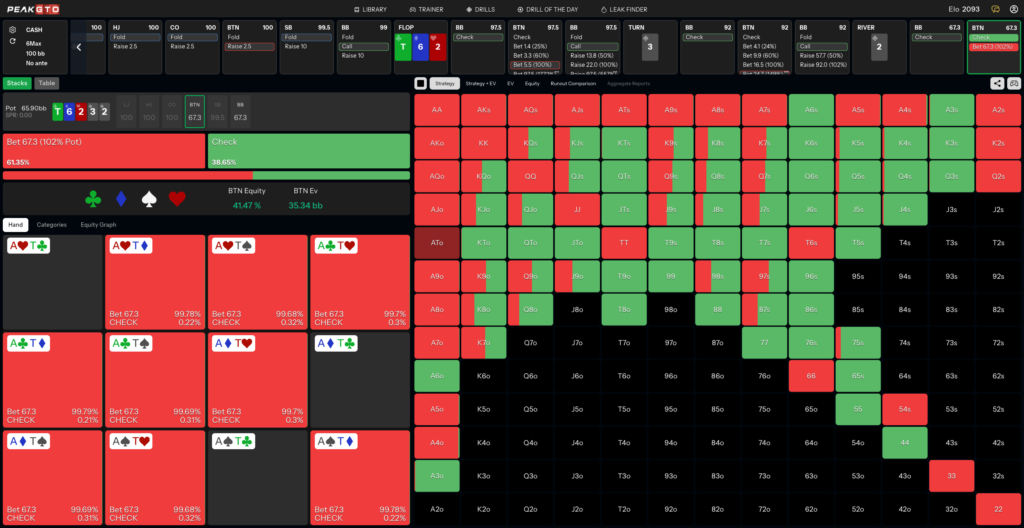Open the Library menu
This screenshot has height=528, width=1024.
click(370, 9)
